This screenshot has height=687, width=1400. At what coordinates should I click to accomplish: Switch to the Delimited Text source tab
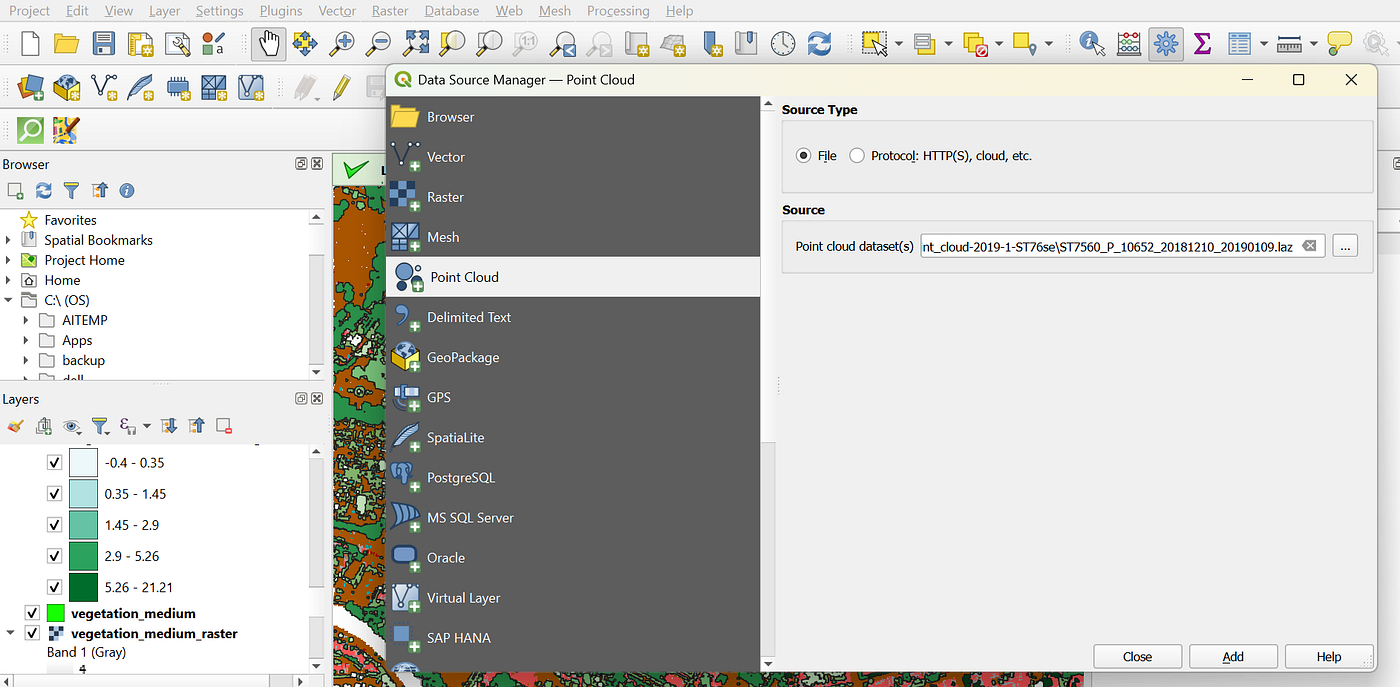pos(573,317)
